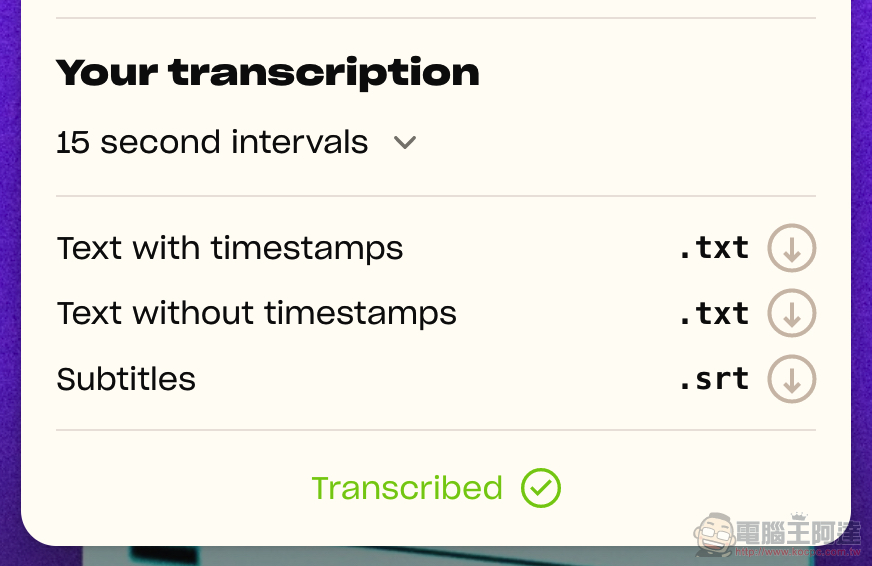This screenshot has height=566, width=872.
Task: Click .txt extension beside Text with timestamps
Action: click(713, 248)
